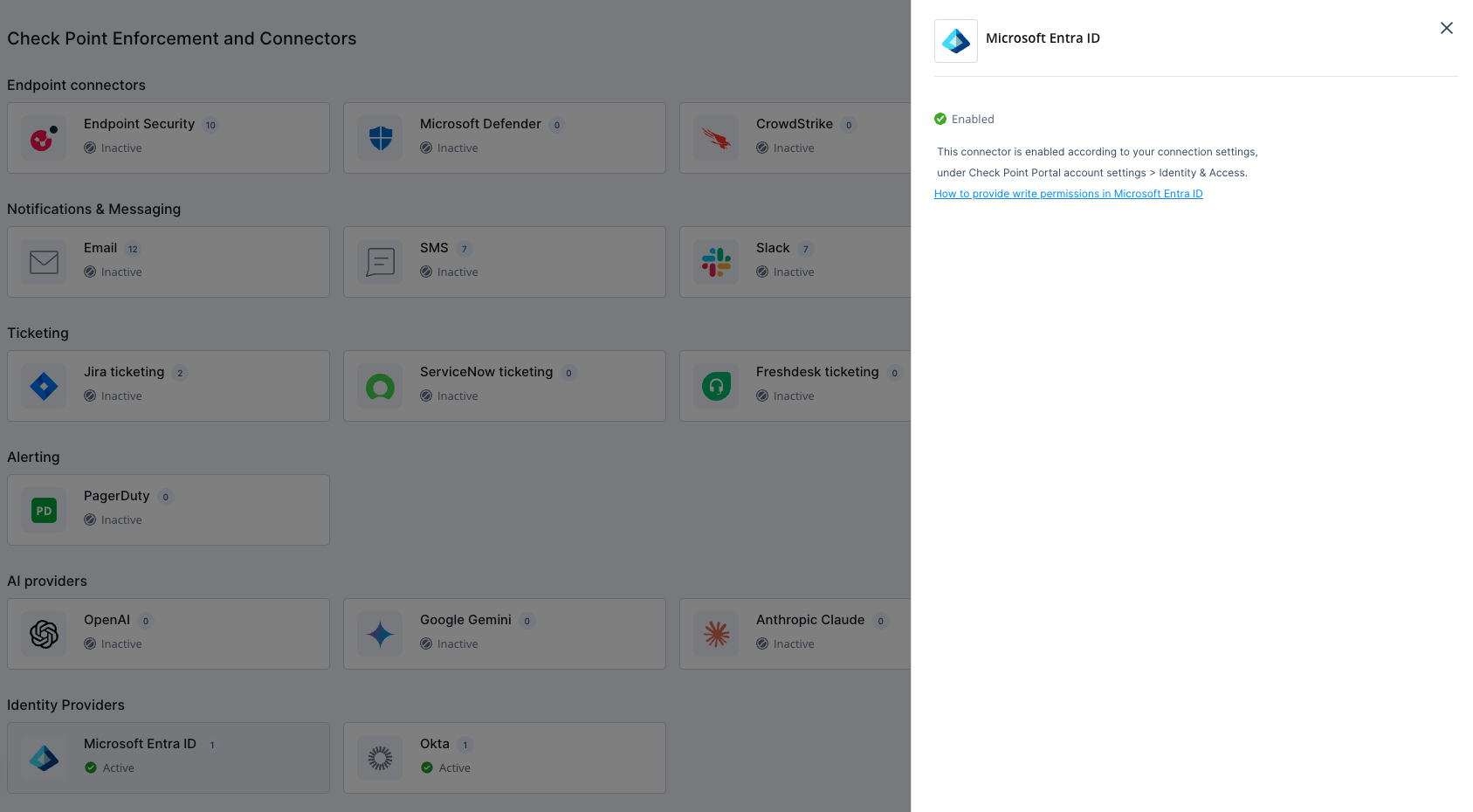Click the Email envelope icon

coord(44,262)
